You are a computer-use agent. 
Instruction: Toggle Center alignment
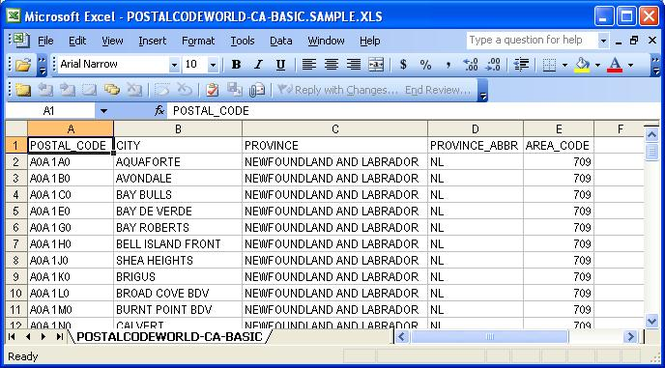(x=331, y=64)
